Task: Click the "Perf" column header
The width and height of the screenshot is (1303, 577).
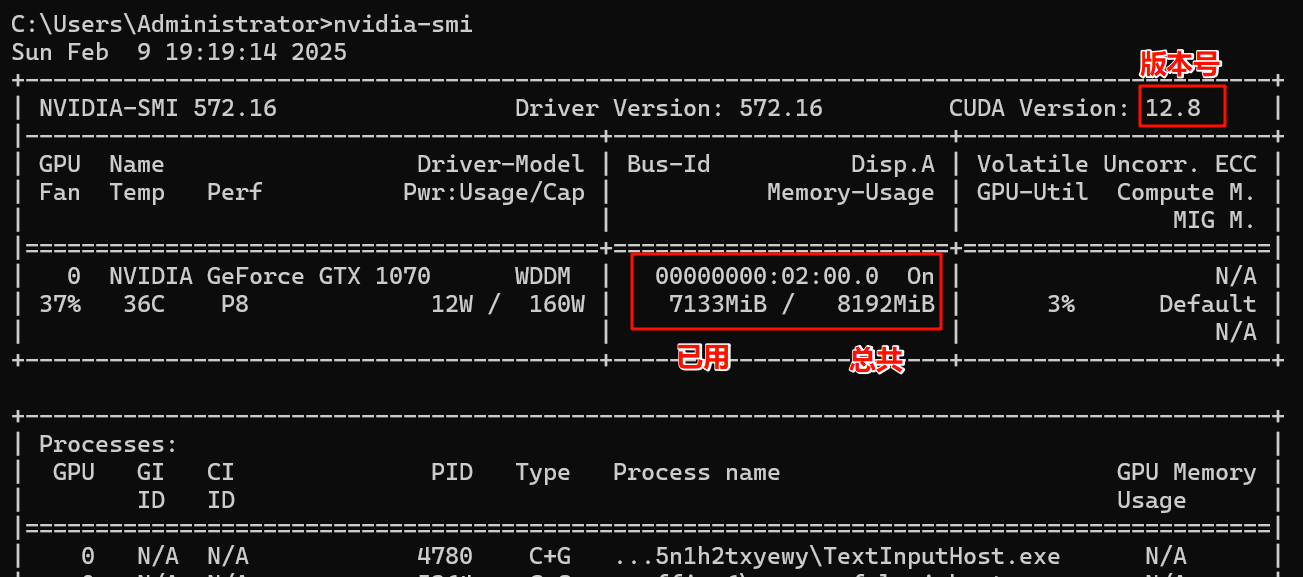Action: coord(235,192)
